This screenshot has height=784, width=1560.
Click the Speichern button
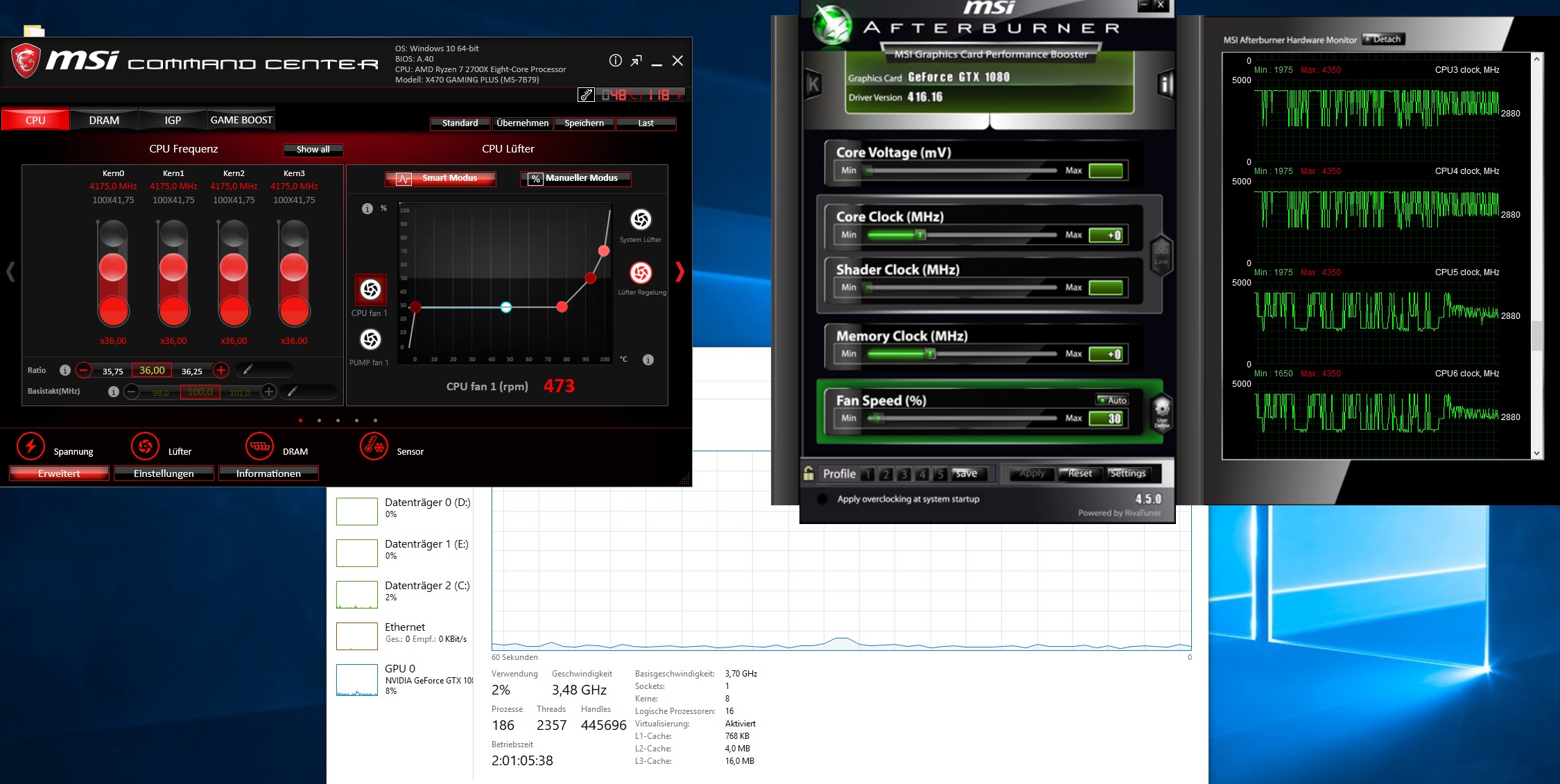(x=584, y=123)
